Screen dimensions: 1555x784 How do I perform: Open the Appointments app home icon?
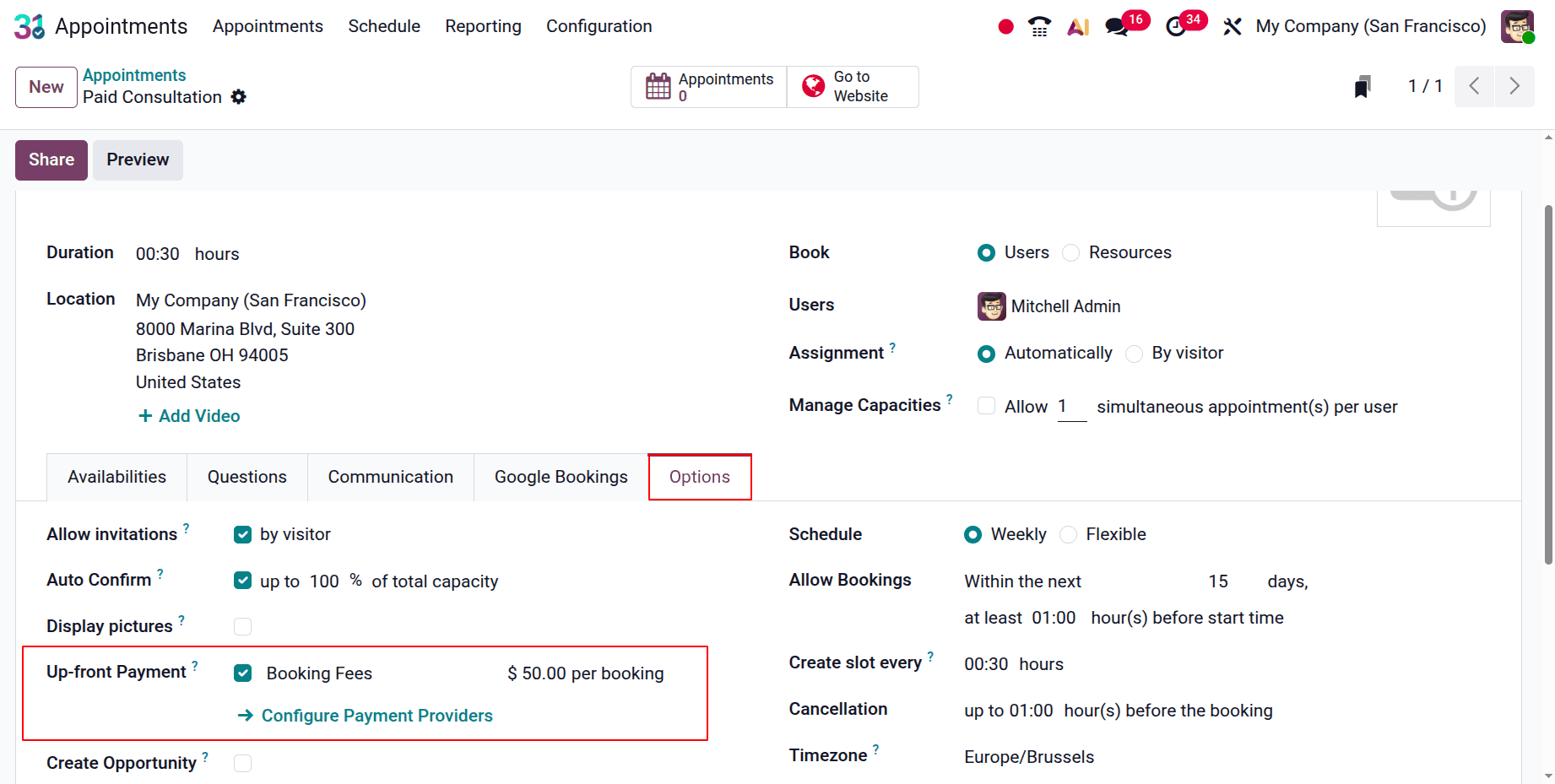pos(30,26)
